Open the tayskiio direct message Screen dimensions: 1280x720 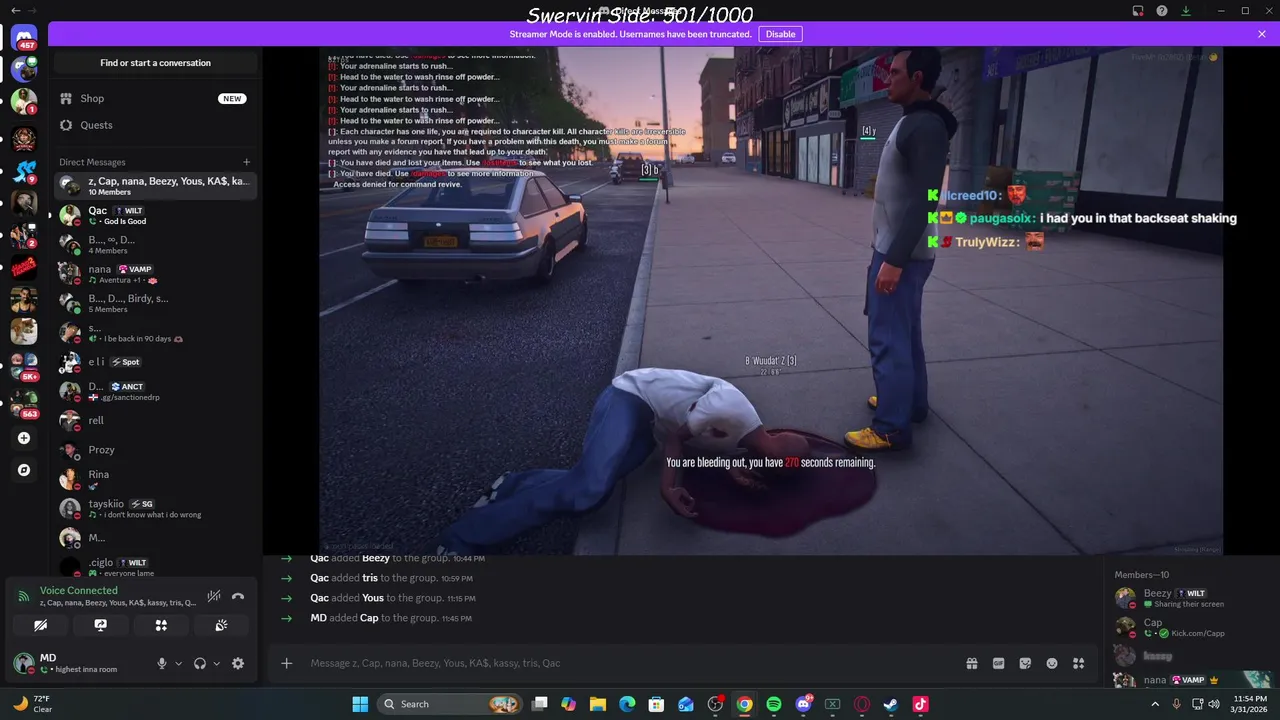click(155, 509)
